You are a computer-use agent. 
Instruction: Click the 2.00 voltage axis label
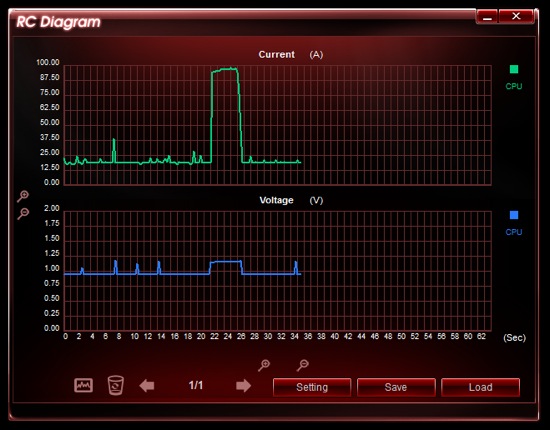(x=52, y=208)
